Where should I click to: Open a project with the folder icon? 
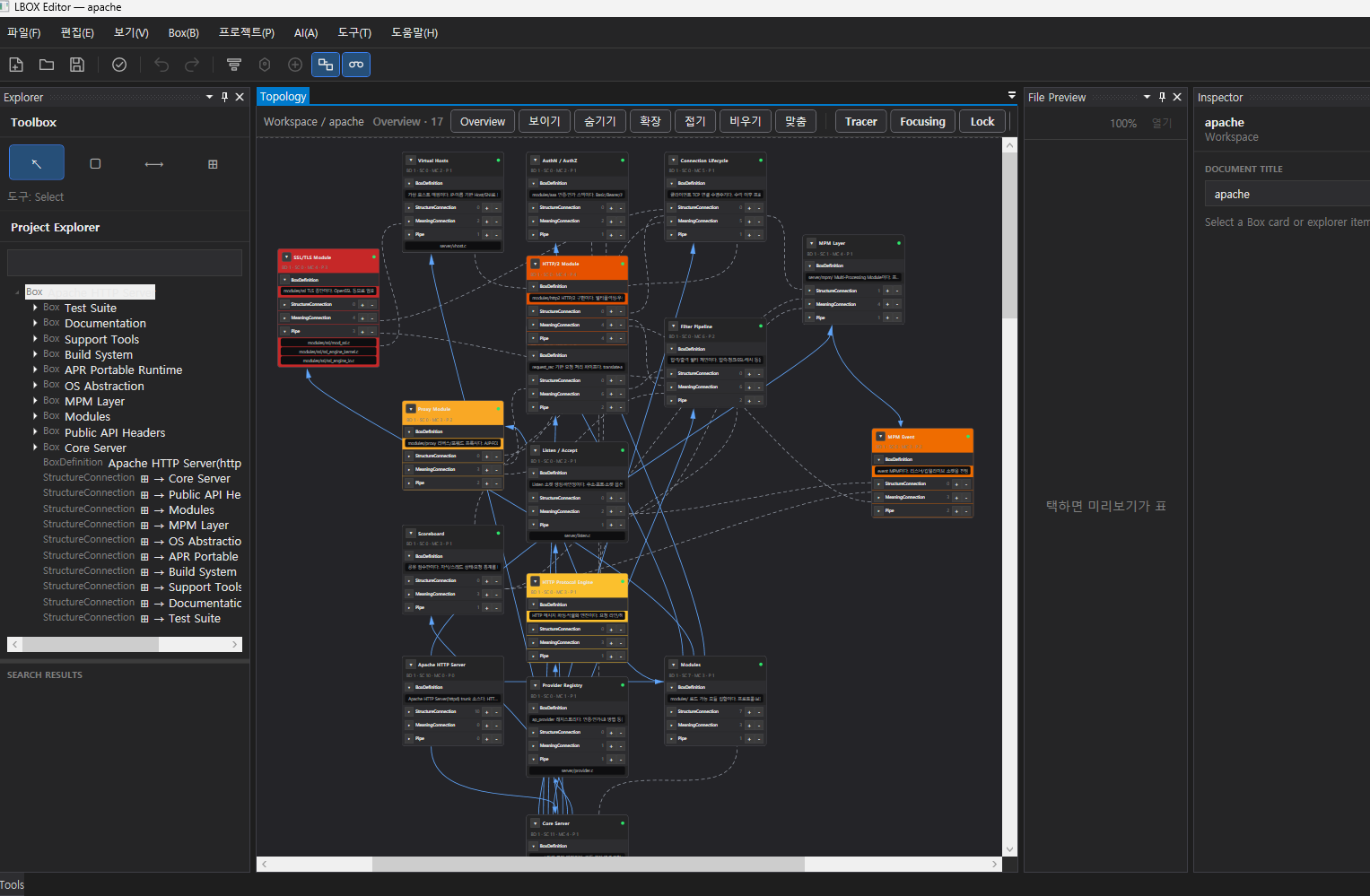point(47,65)
